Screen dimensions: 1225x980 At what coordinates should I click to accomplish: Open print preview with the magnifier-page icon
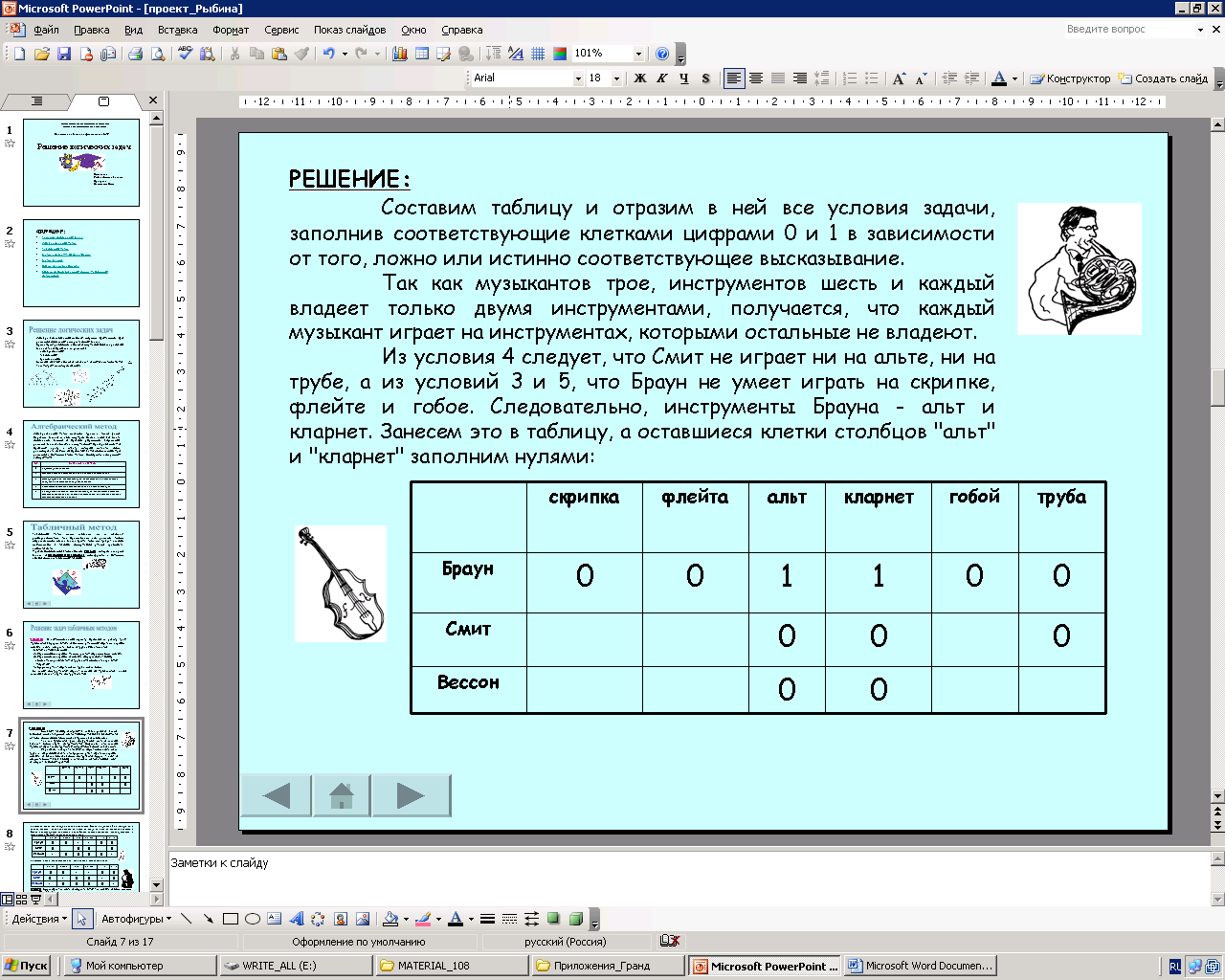tap(158, 54)
